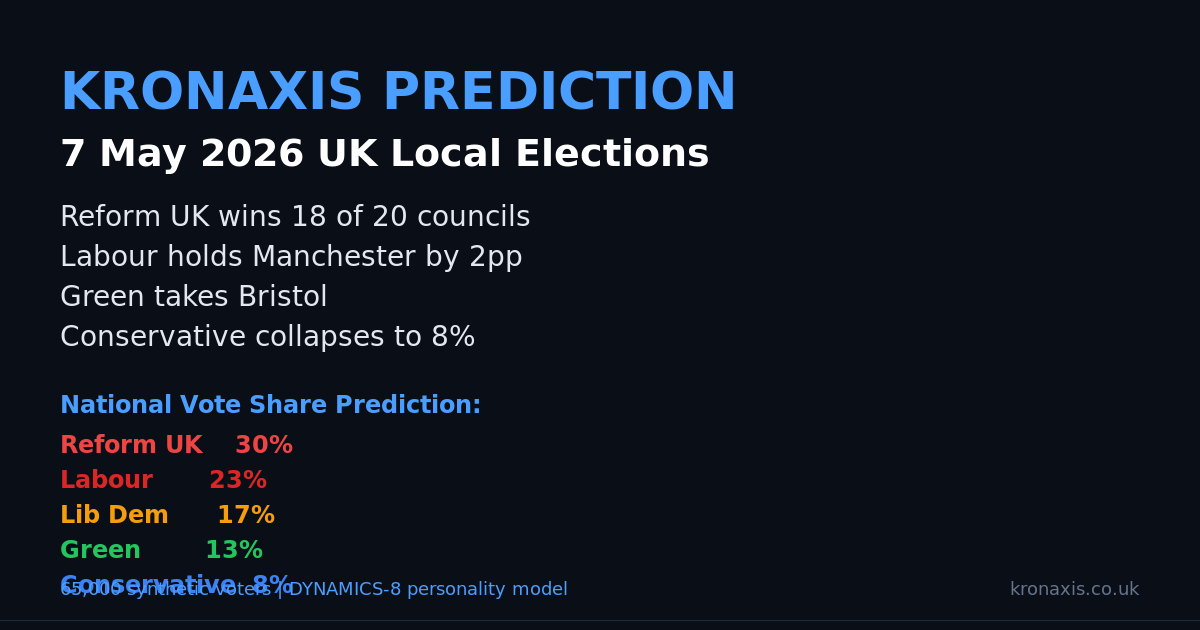Click the red Reform UK vote share label

pyautogui.click(x=131, y=446)
